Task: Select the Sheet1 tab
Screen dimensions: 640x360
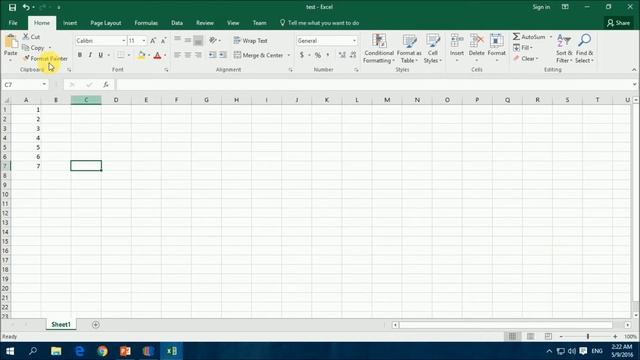Action: point(61,324)
